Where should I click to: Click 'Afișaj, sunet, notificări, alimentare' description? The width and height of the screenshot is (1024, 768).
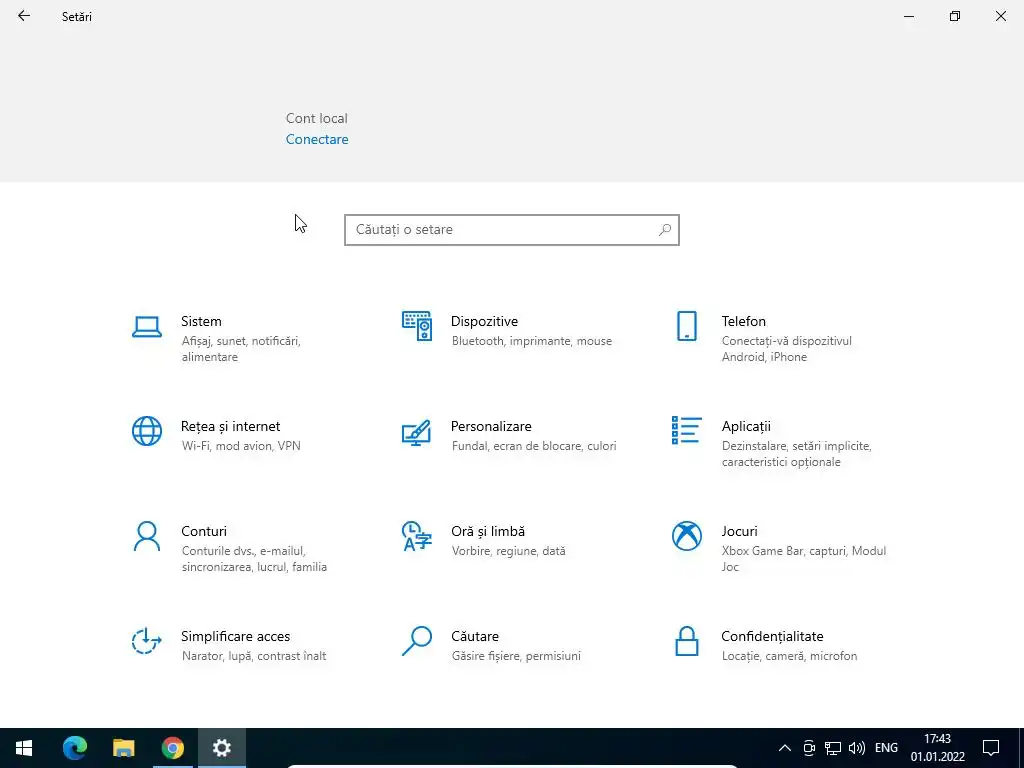tap(241, 349)
